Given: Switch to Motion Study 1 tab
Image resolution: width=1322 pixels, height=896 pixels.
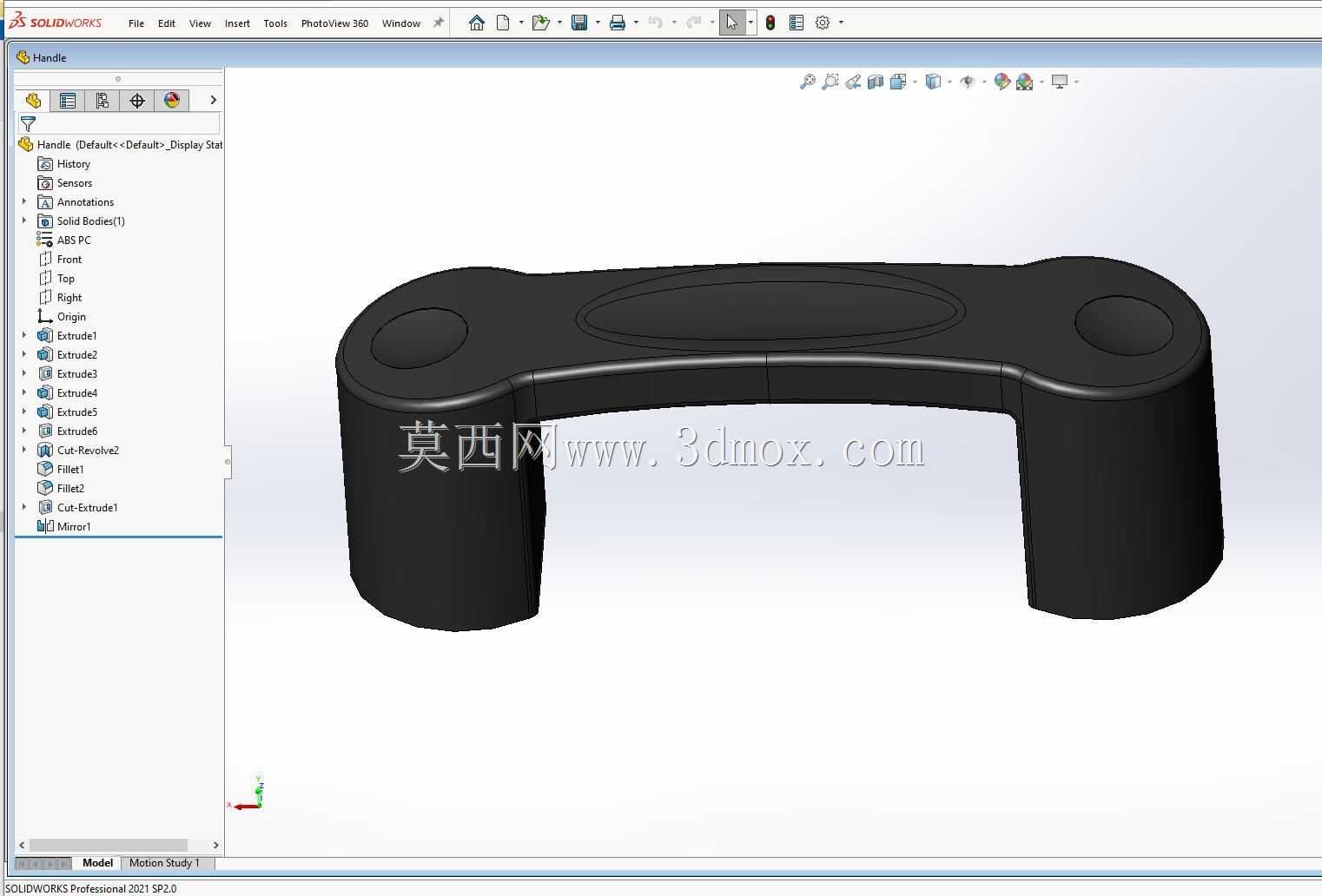Looking at the screenshot, I should tap(164, 863).
